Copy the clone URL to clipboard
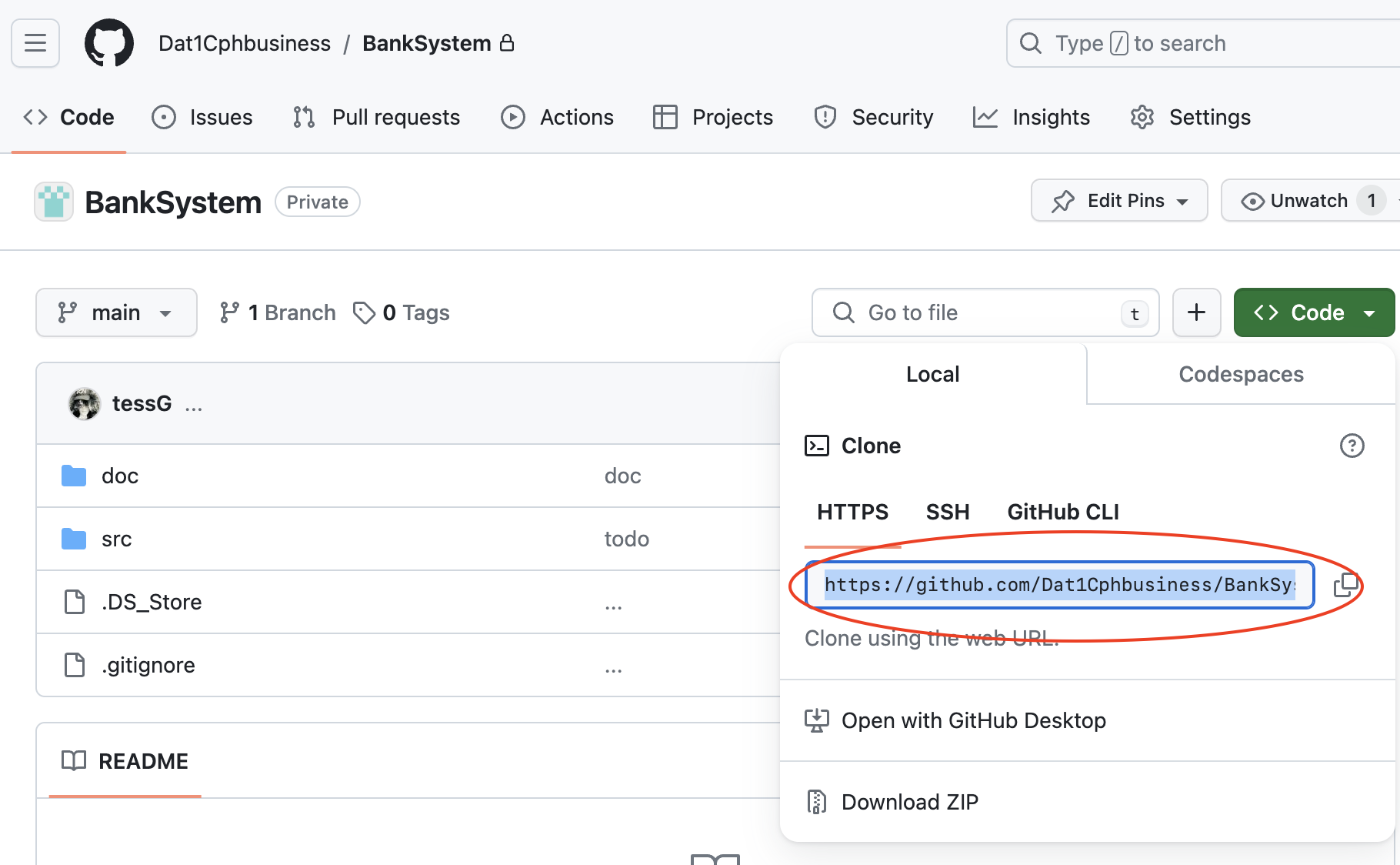This screenshot has width=1400, height=865. (x=1345, y=585)
